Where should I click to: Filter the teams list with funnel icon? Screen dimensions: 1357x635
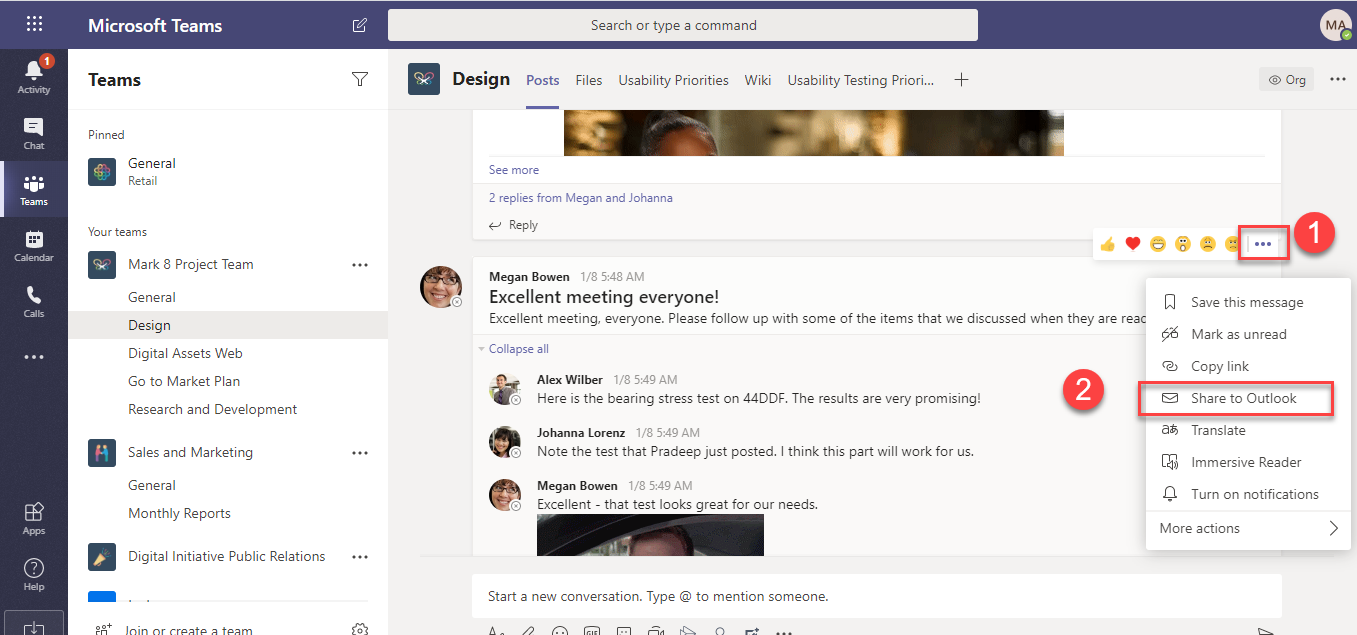tap(360, 80)
